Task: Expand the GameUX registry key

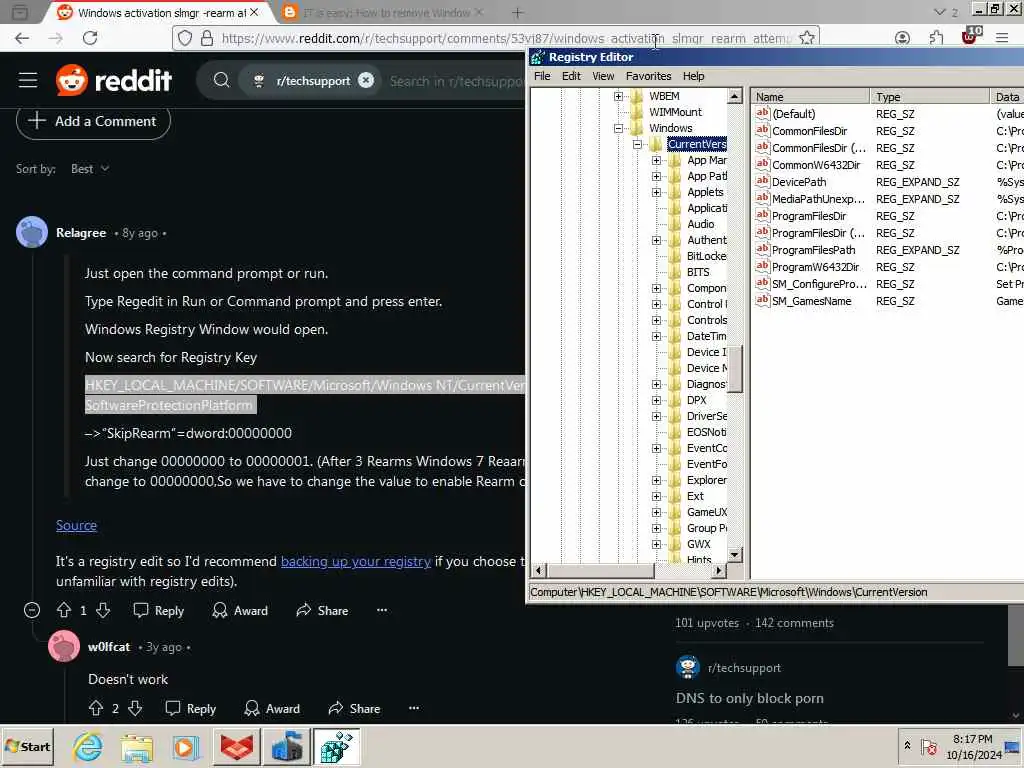Action: click(x=656, y=513)
